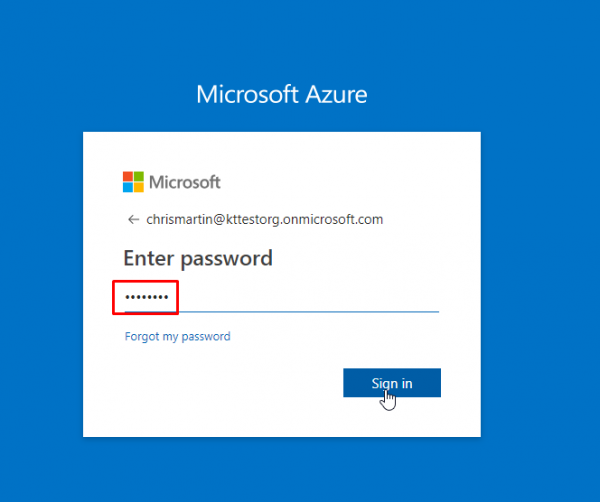Click the yellow square of Microsoft logo
This screenshot has height=502, width=600.
point(139,187)
